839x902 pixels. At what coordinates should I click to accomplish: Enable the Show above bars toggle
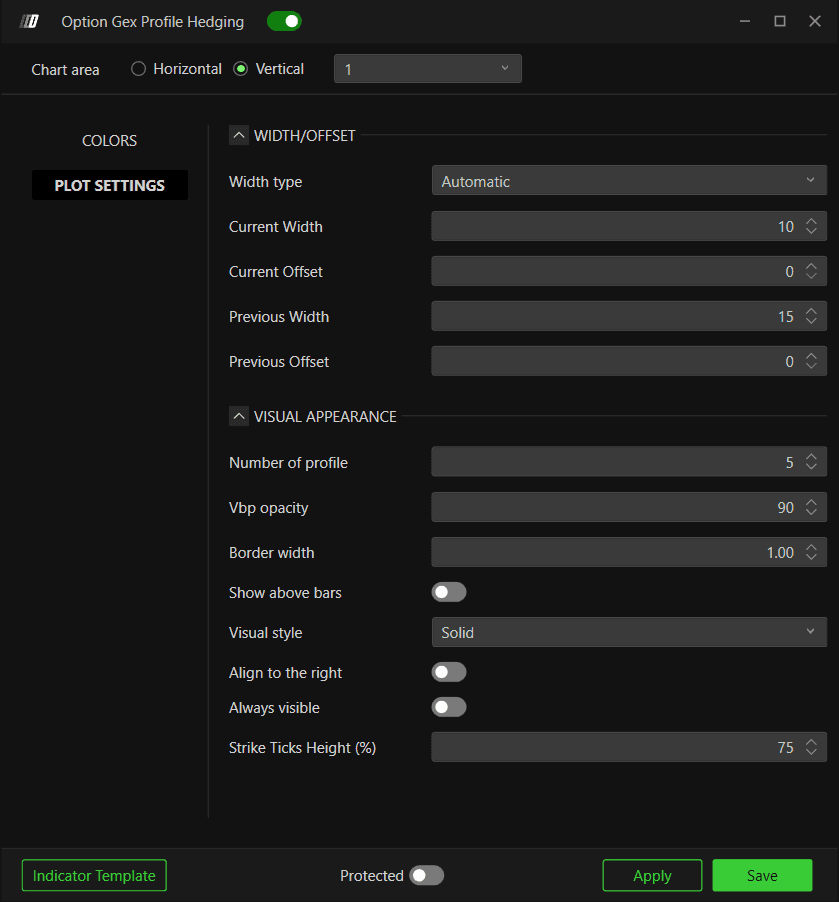[449, 592]
